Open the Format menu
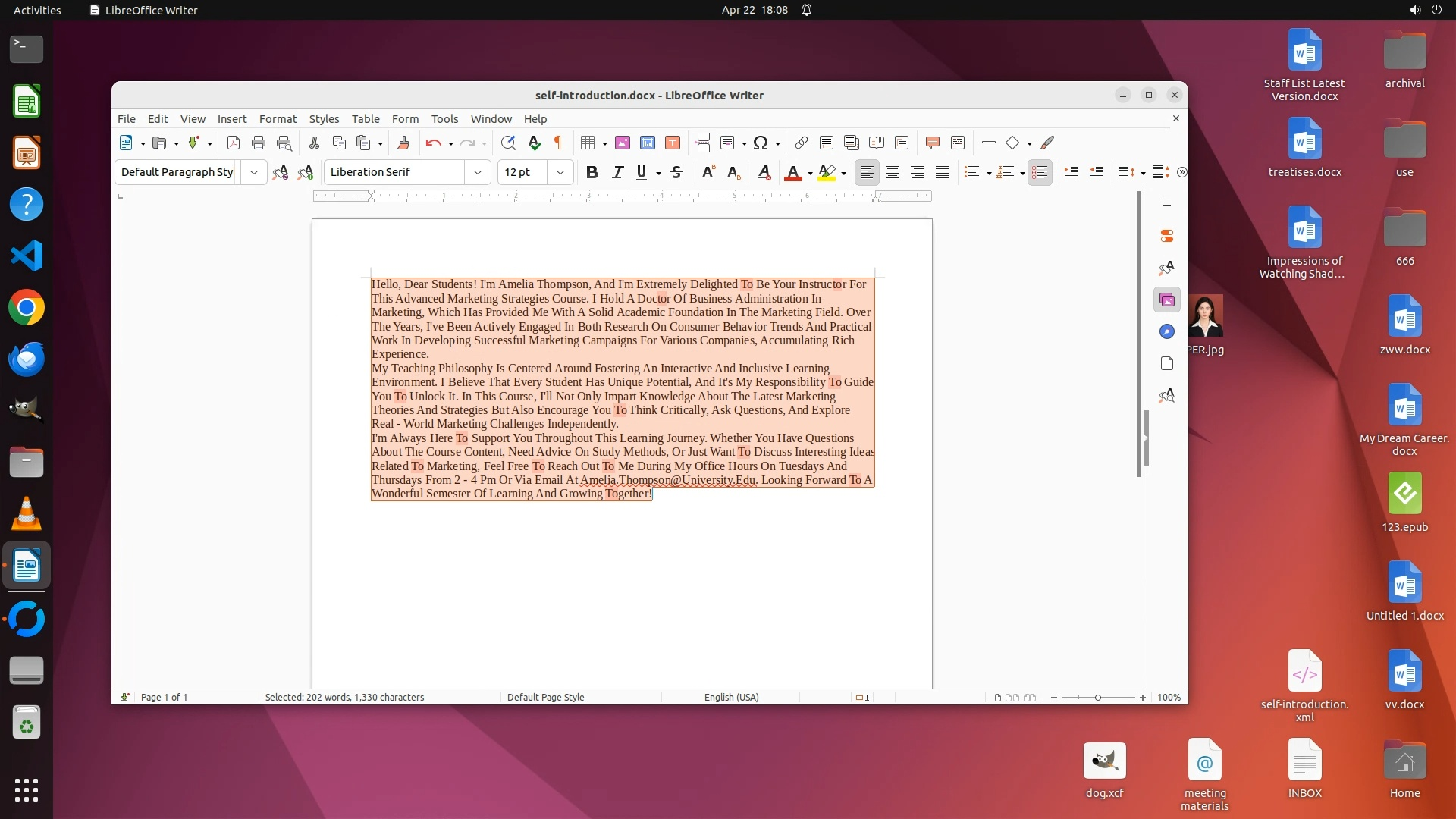 (278, 119)
